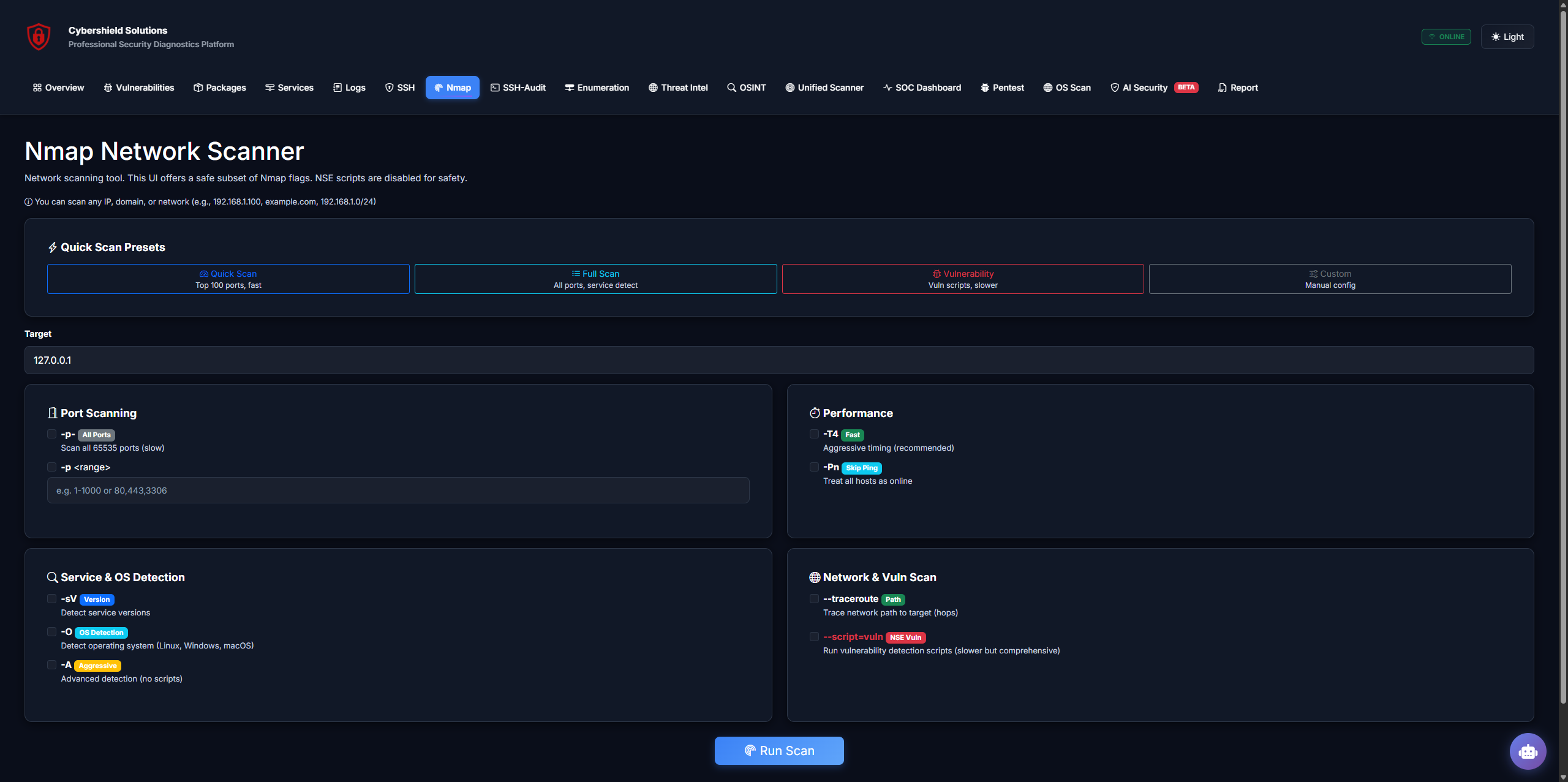Click the ONLINE status indicator
Screen dimensions: 1568x782
tap(1446, 36)
